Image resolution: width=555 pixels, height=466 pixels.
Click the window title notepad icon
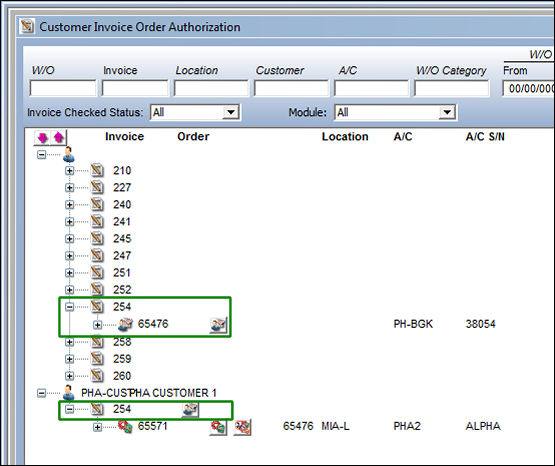(27, 26)
